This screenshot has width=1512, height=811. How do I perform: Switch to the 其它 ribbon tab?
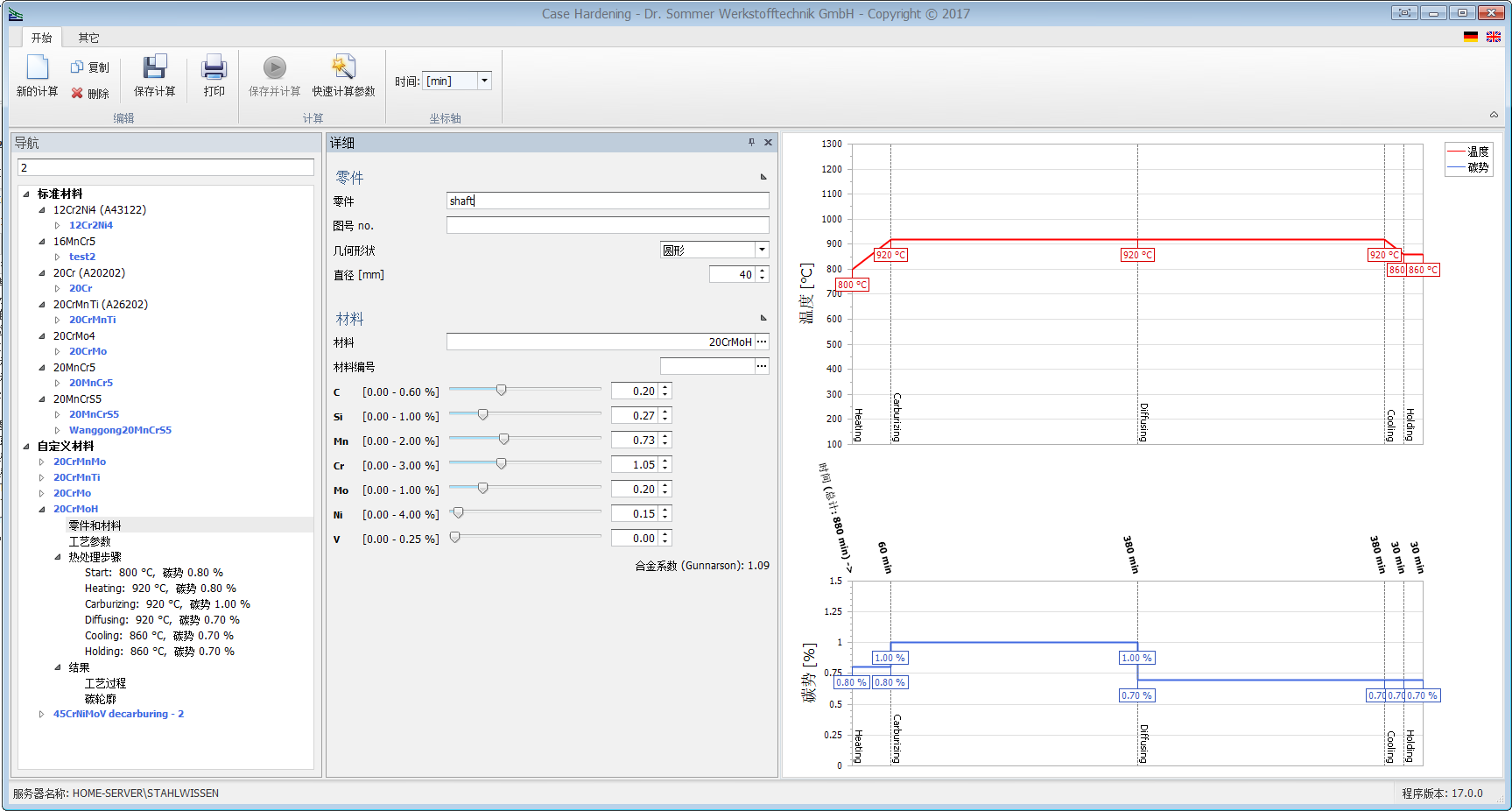point(88,38)
